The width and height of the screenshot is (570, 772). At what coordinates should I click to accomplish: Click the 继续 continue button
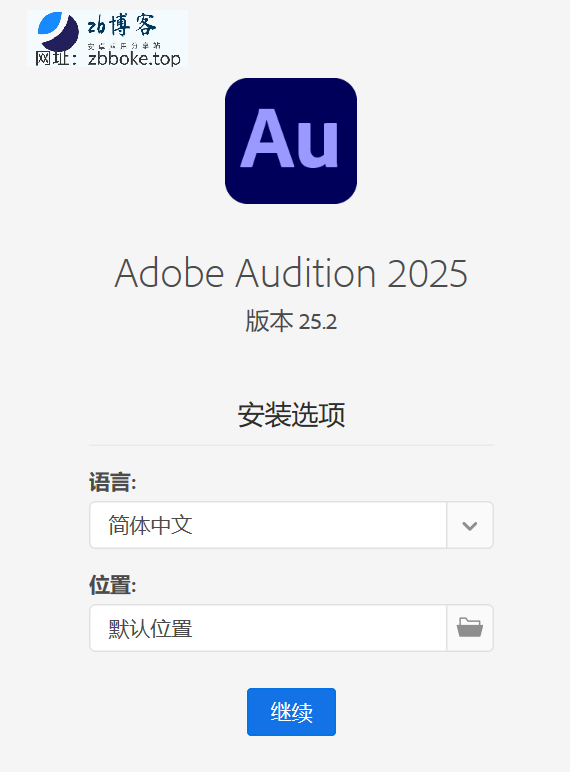[291, 712]
